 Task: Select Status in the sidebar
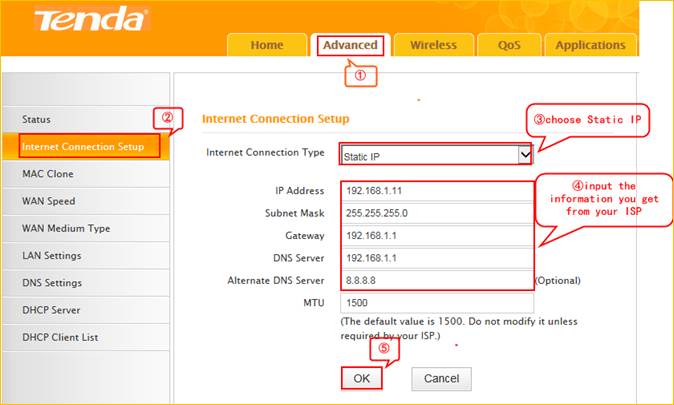click(37, 120)
